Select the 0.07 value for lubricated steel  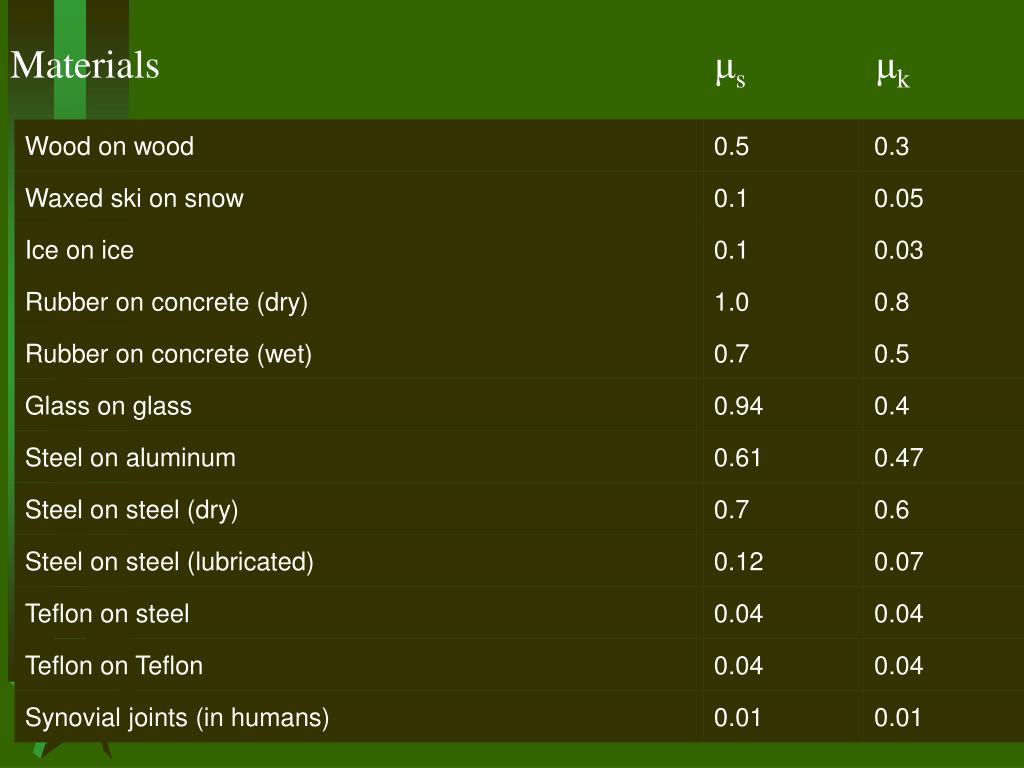point(899,562)
